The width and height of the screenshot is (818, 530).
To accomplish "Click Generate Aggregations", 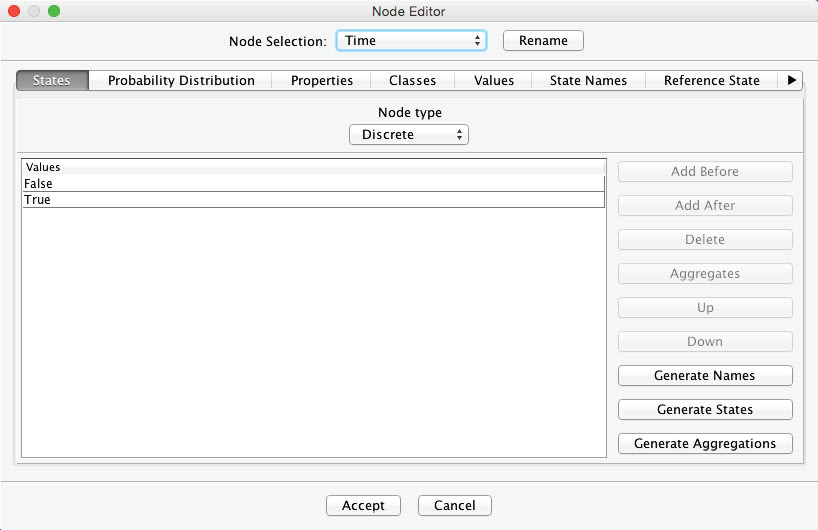I will (705, 443).
